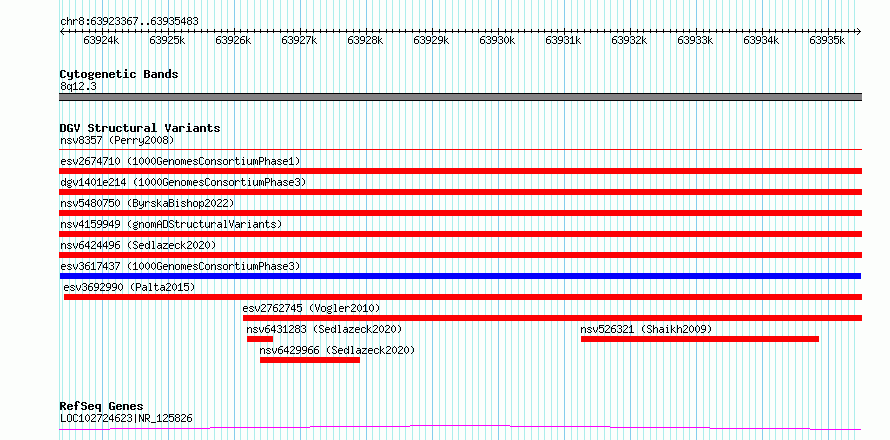
Task: Click chr8:63923367..63935483 position text
Action: pos(129,22)
